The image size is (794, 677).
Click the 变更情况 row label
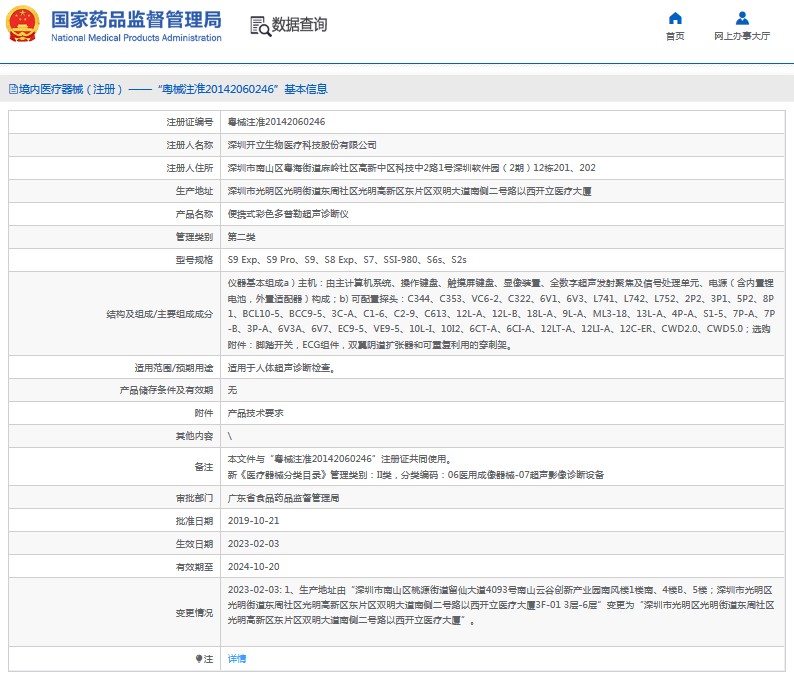194,613
